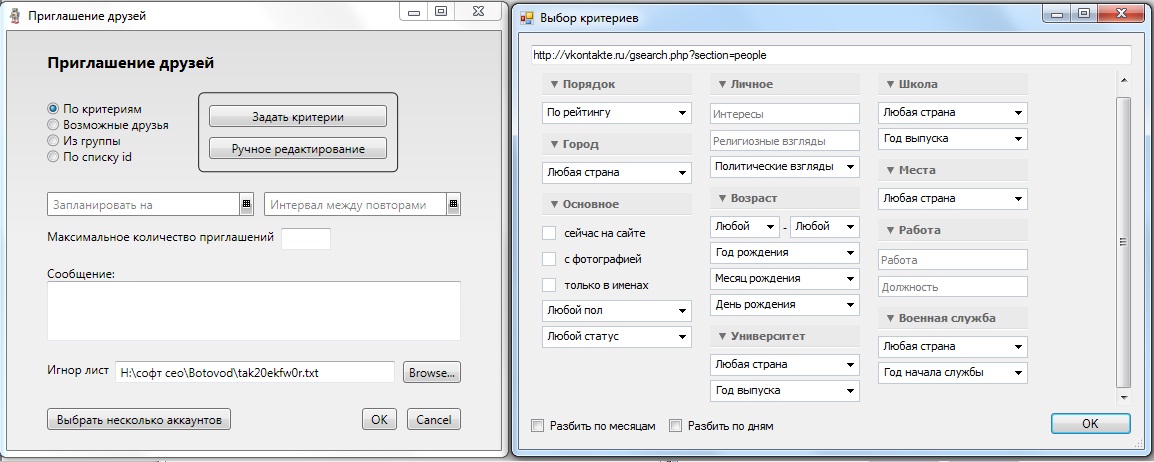This screenshot has height=462, width=1154.
Task: Click the Ручное редактирование button
Action: (x=297, y=149)
